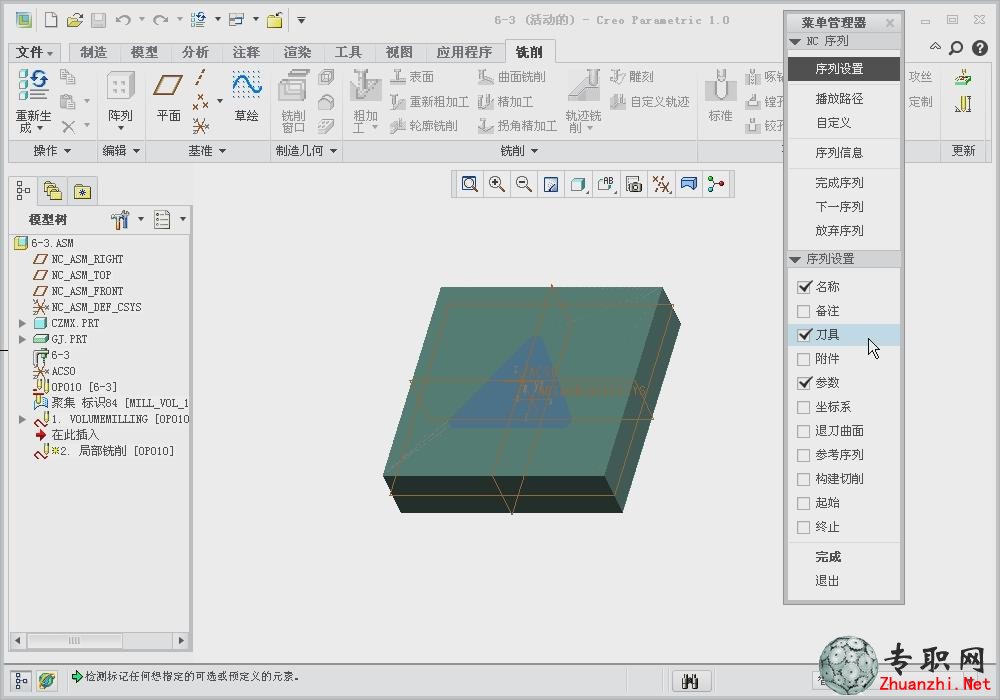Click the Annotation Display icon

pyautogui.click(x=689, y=185)
